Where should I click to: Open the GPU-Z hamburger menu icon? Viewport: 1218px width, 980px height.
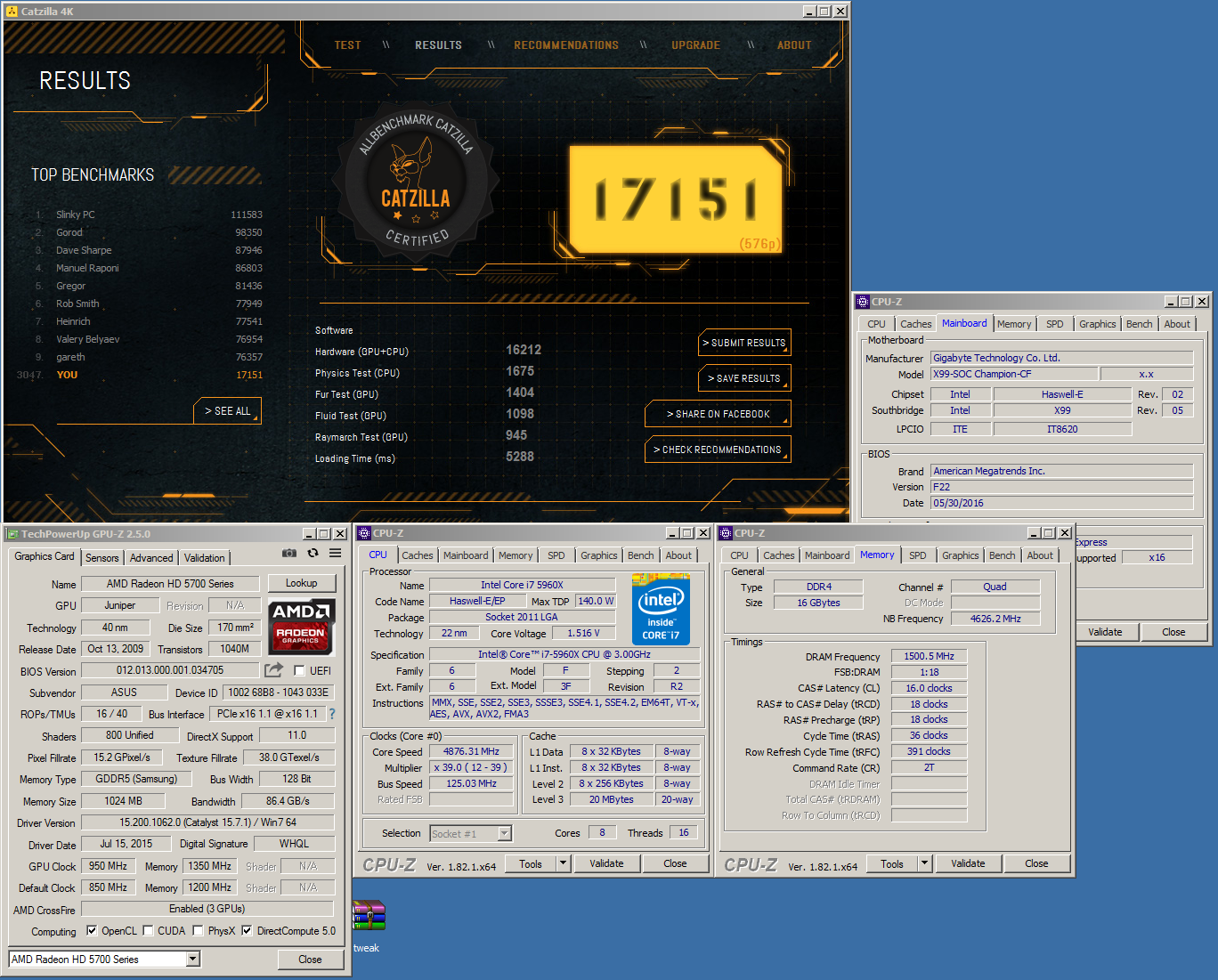336,553
